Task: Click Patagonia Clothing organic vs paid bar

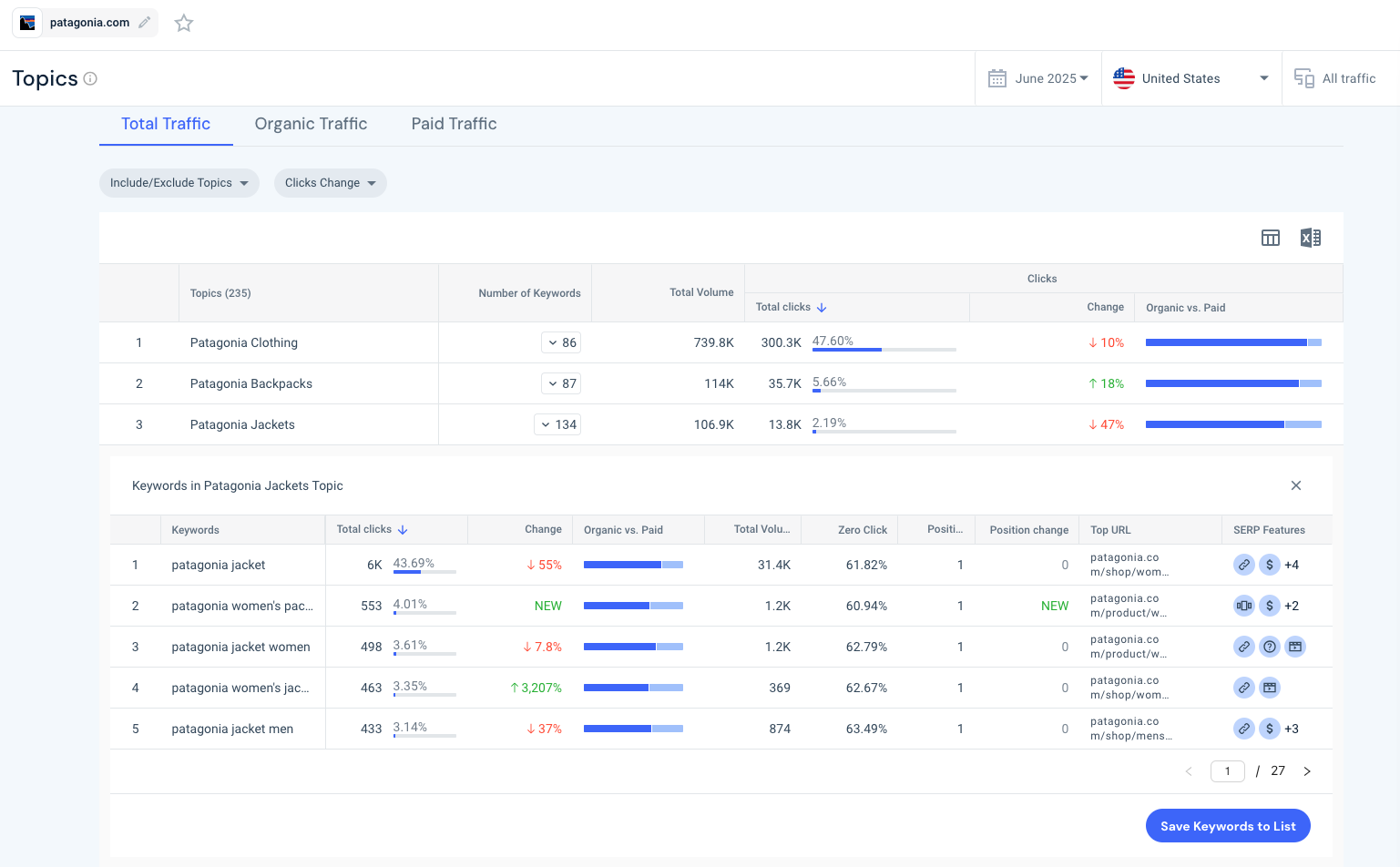Action: click(1233, 342)
